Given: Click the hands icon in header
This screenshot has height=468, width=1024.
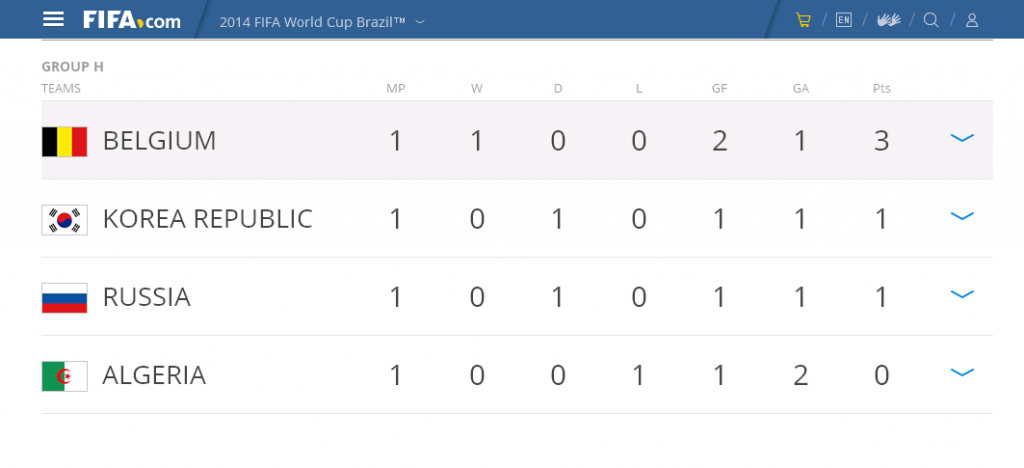Looking at the screenshot, I should [x=888, y=20].
